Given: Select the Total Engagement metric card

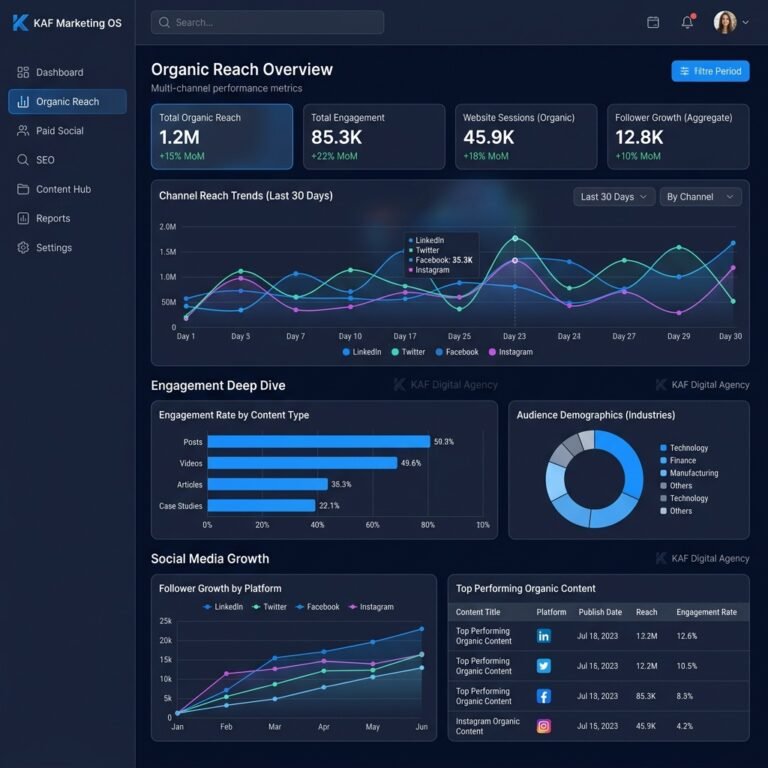Looking at the screenshot, I should [x=374, y=137].
